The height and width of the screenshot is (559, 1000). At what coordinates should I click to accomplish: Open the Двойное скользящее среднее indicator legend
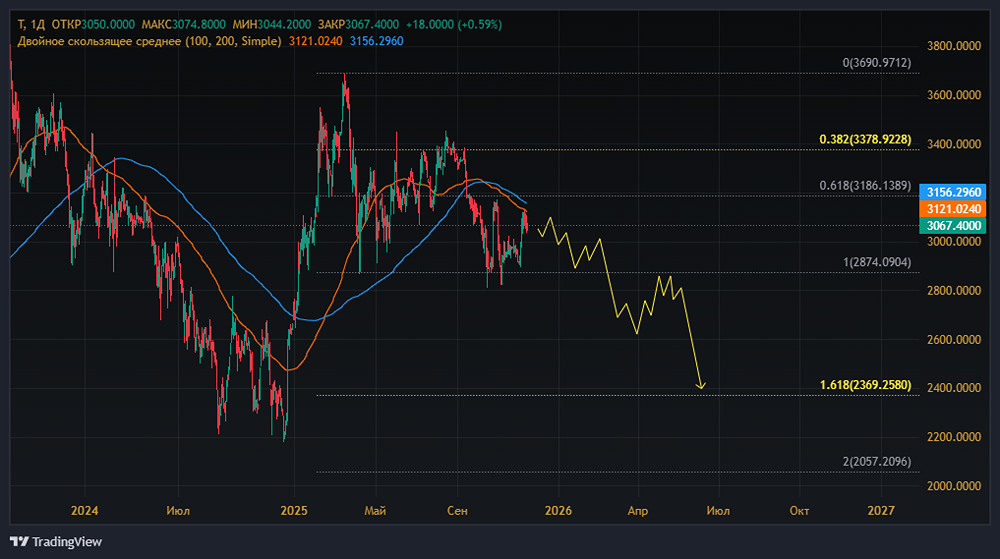(x=148, y=41)
